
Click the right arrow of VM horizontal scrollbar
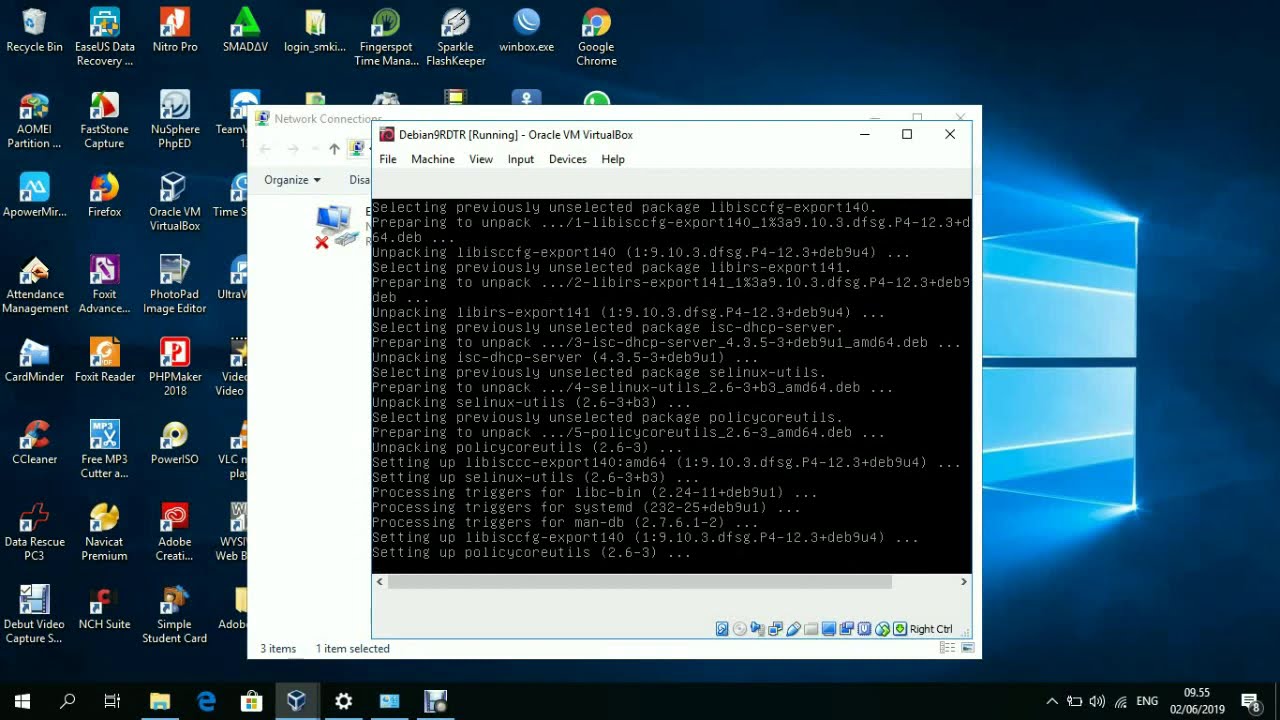pos(964,581)
